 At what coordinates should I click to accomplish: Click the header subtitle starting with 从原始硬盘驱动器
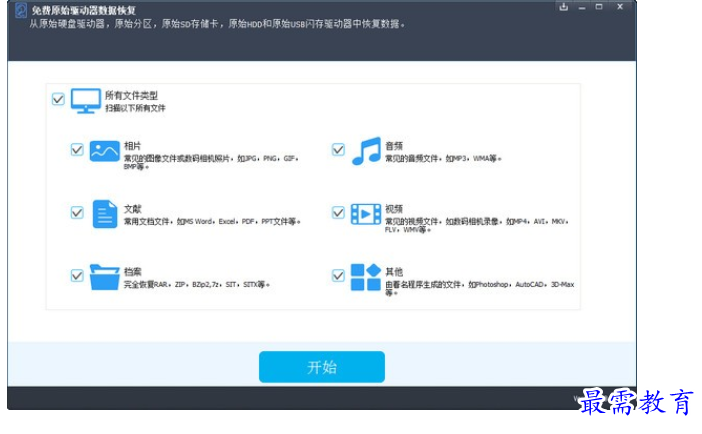click(x=217, y=24)
